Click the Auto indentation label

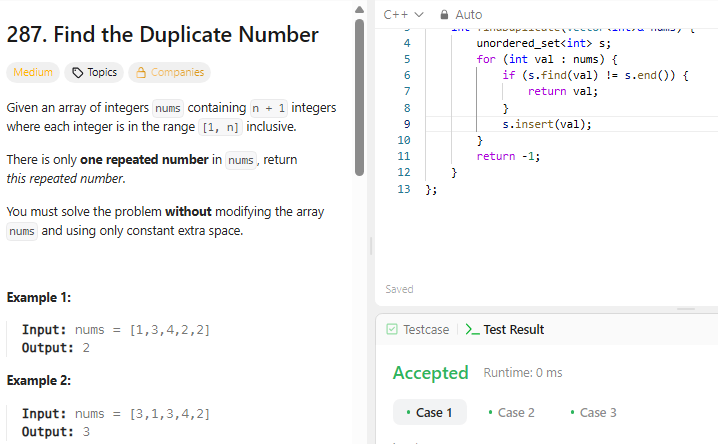pyautogui.click(x=468, y=15)
